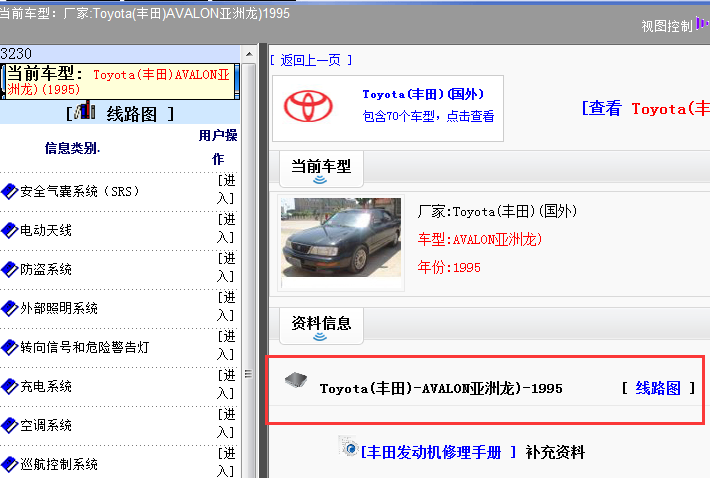Click the Avalon car photo thumbnail
Screen dimensions: 710x478
(341, 237)
